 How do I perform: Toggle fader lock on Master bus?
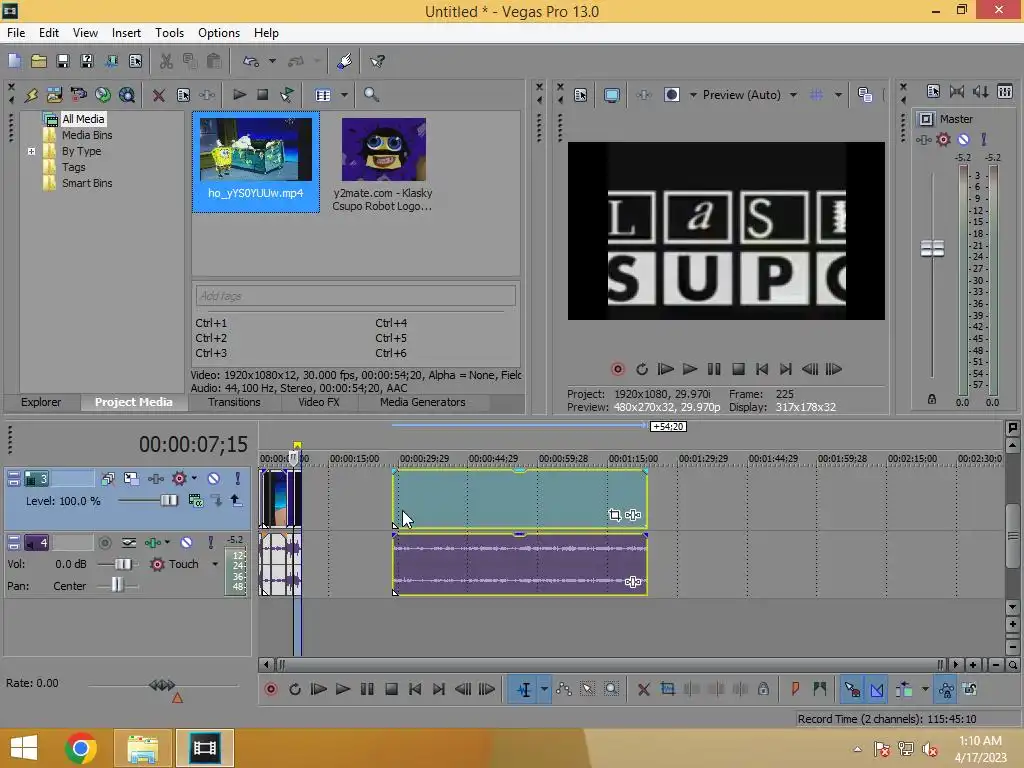[x=932, y=399]
